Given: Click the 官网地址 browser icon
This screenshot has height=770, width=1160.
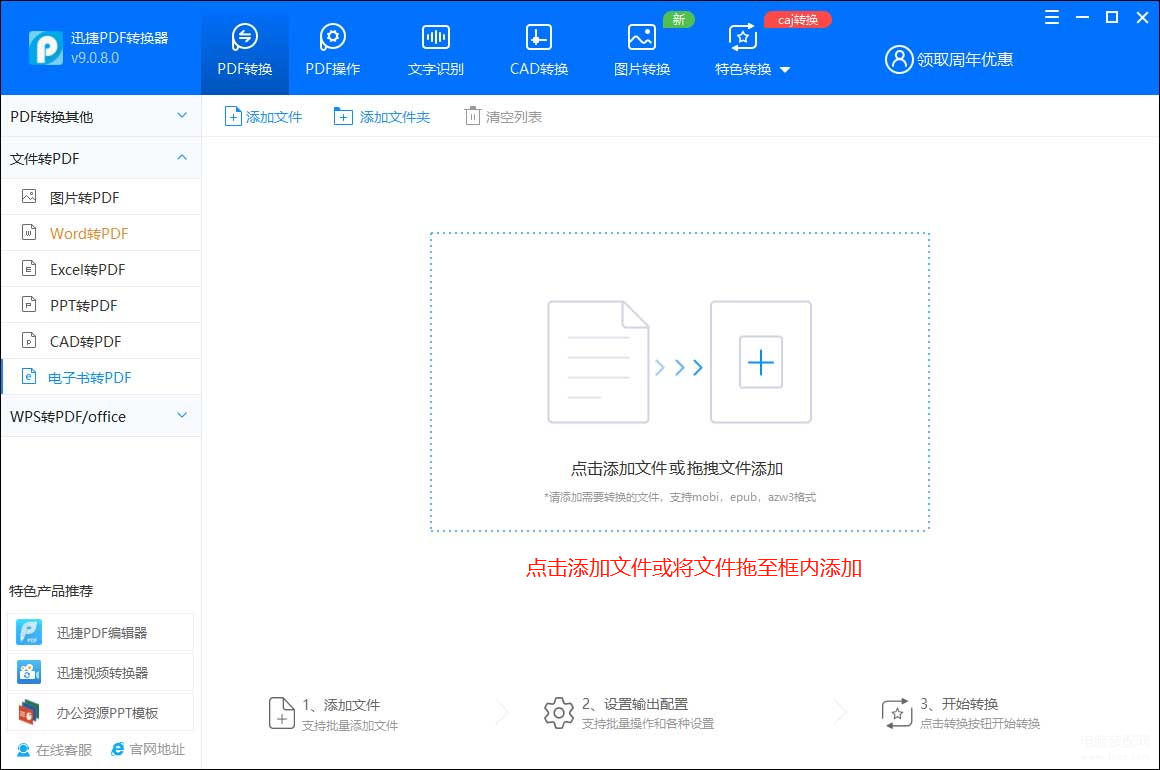Looking at the screenshot, I should [x=118, y=749].
